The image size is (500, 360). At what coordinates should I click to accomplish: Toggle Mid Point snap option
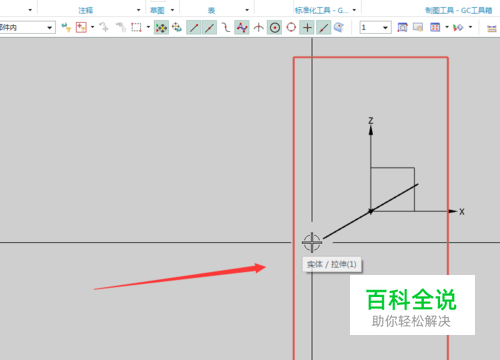(x=209, y=28)
